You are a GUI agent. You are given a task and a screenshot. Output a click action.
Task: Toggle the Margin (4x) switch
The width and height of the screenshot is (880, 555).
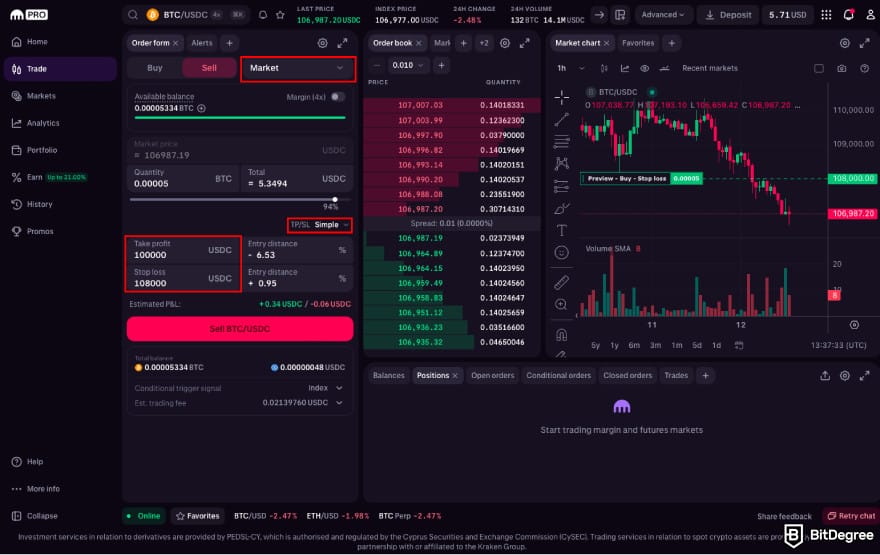click(x=337, y=97)
